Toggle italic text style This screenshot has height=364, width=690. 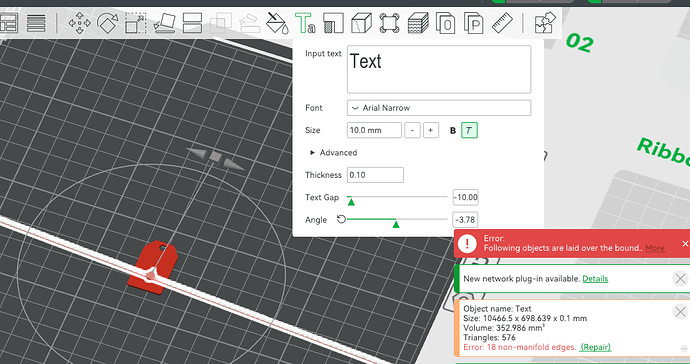(469, 130)
